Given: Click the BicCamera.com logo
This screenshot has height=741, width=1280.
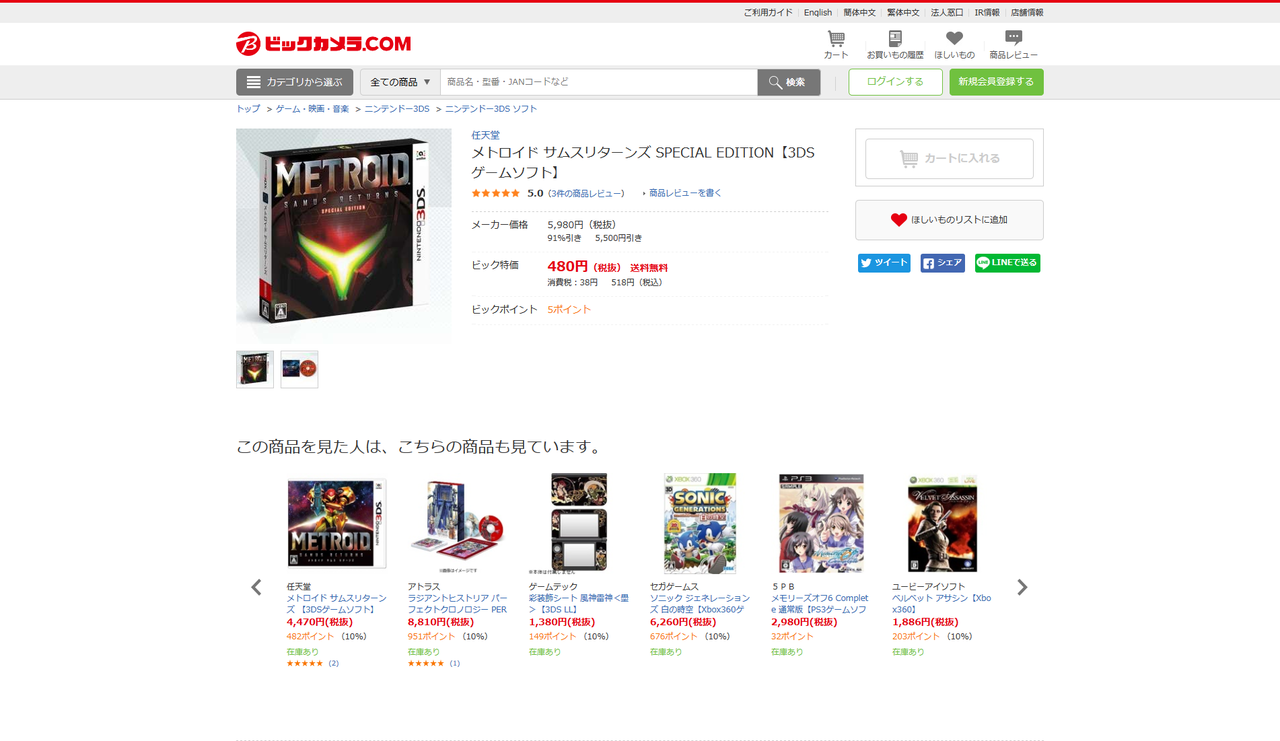Looking at the screenshot, I should (x=323, y=44).
